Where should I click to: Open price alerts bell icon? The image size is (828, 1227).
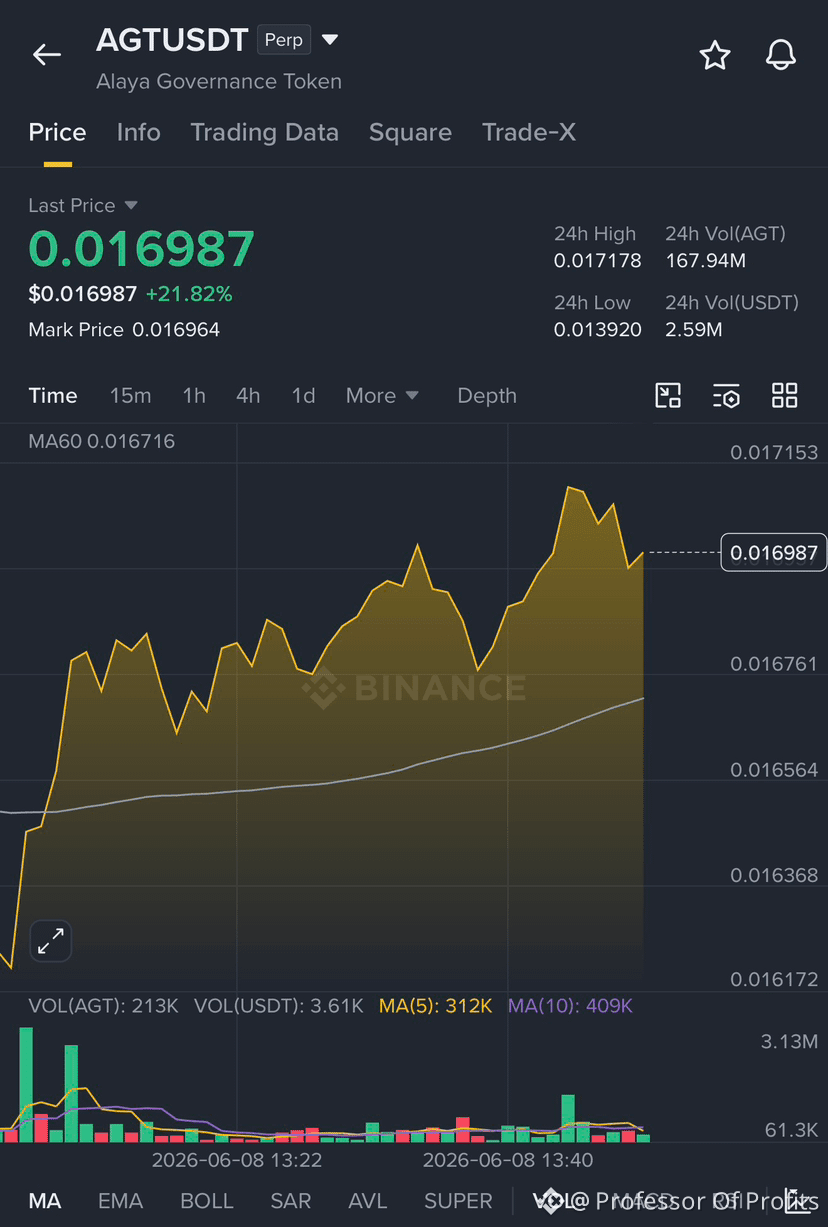[781, 55]
